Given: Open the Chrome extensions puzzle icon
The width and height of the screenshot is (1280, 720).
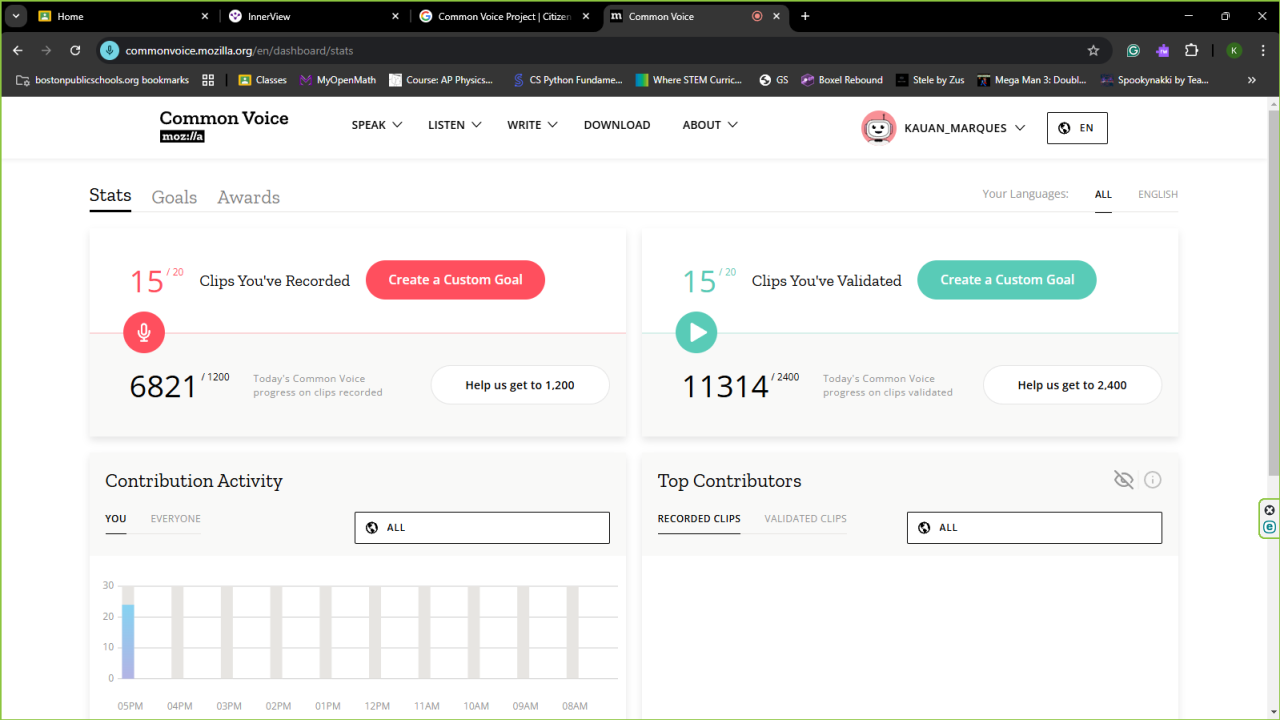Looking at the screenshot, I should 1191,50.
